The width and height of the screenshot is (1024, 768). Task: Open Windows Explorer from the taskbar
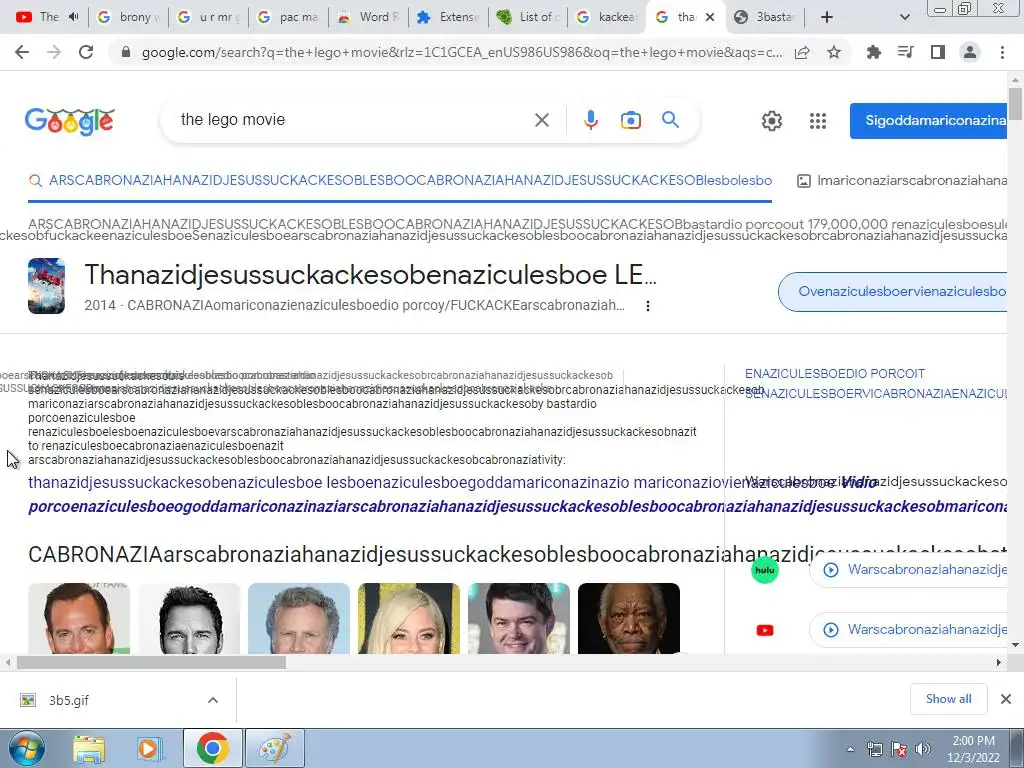click(89, 749)
